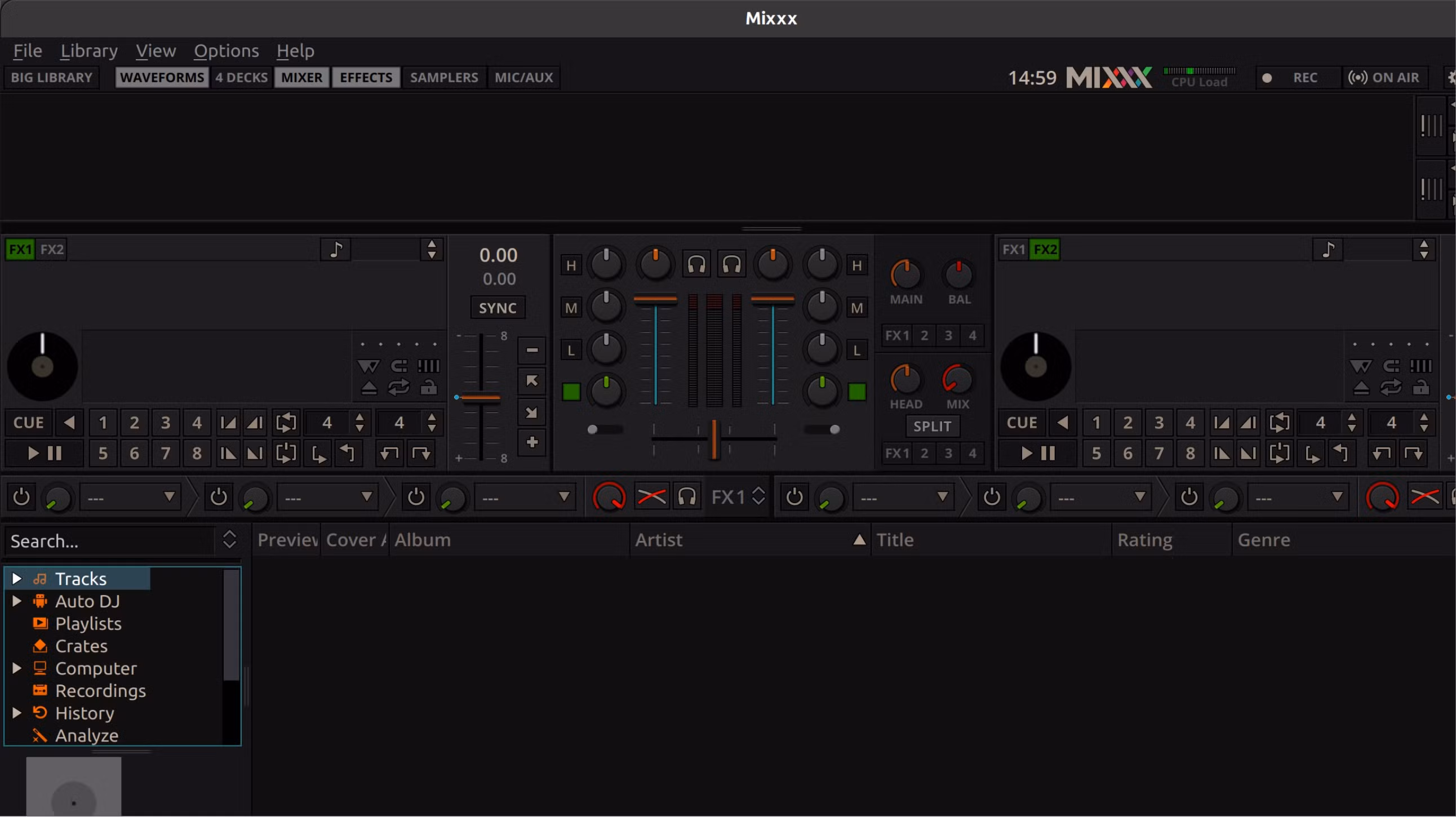Toggle BIG LIBRARY view
This screenshot has height=817, width=1456.
coord(51,77)
